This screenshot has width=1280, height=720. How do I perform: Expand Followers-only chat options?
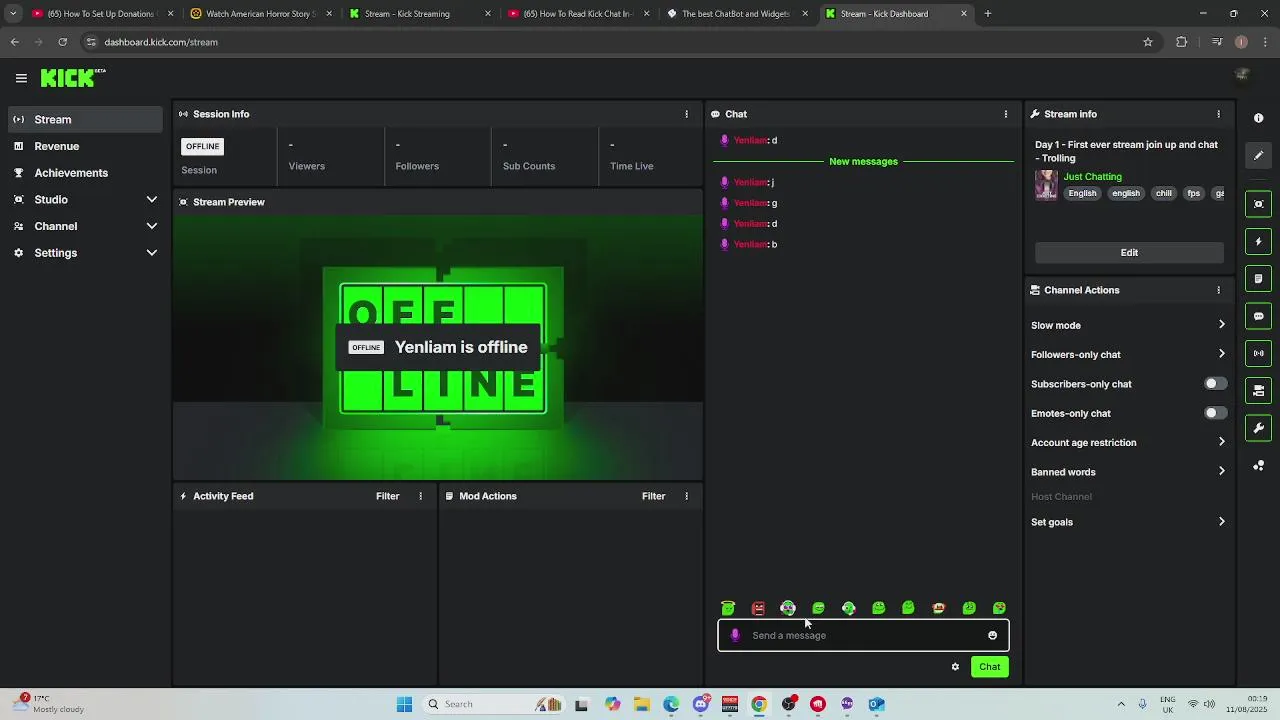[x=1128, y=354]
